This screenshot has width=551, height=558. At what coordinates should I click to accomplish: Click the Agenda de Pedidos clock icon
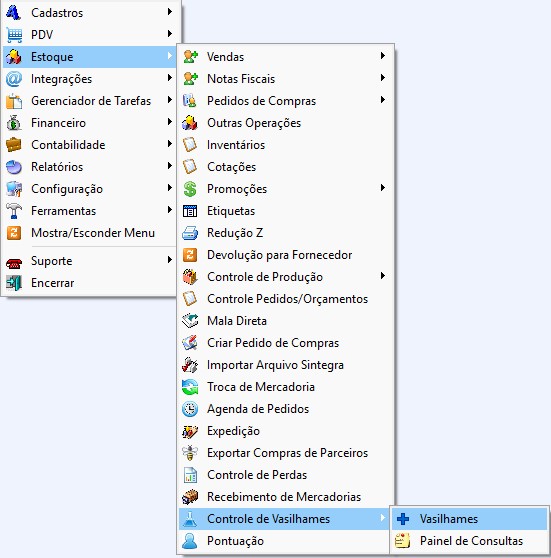tap(190, 409)
